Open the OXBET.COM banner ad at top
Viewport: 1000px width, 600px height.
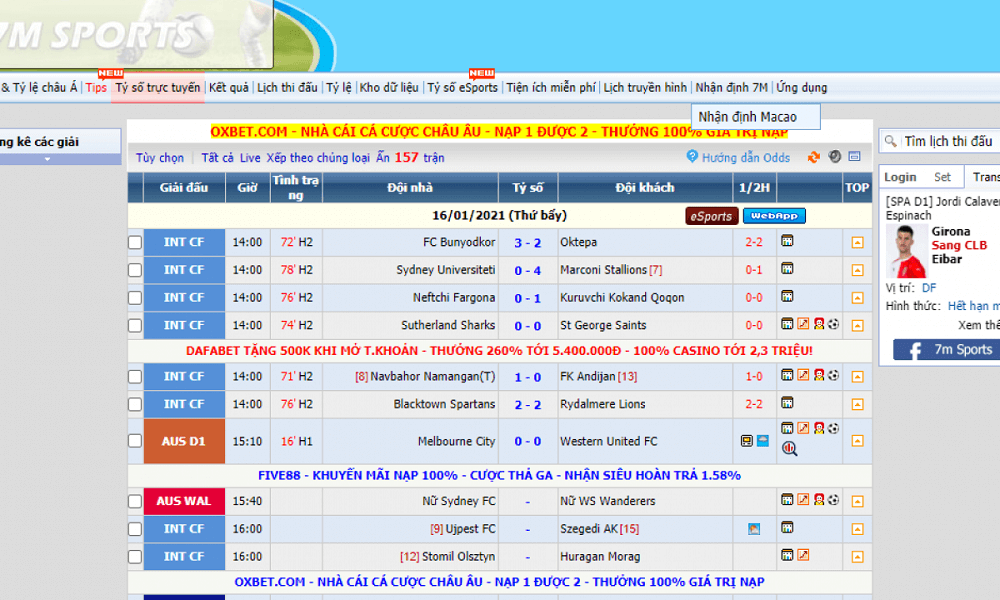coord(499,132)
